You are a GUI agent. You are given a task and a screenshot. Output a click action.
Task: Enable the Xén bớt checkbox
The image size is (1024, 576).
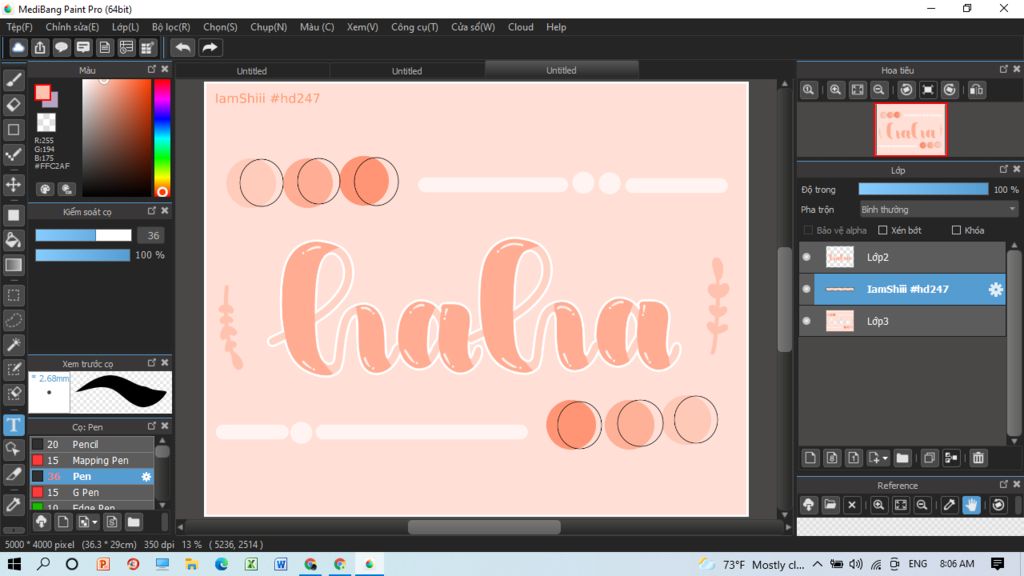point(883,230)
